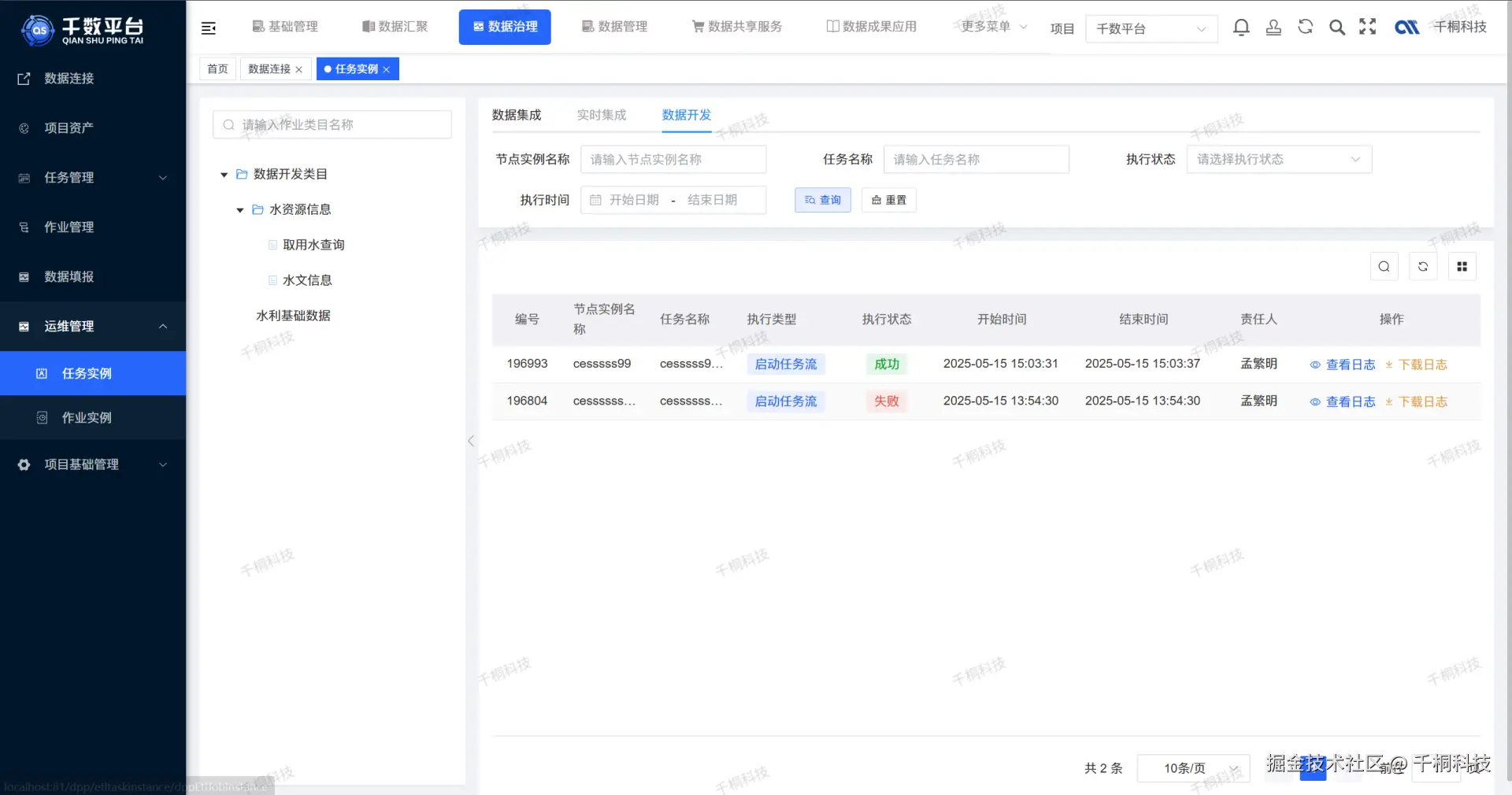Go to the 首页 page tab
Image resolution: width=1512 pixels, height=795 pixels.
(x=217, y=69)
